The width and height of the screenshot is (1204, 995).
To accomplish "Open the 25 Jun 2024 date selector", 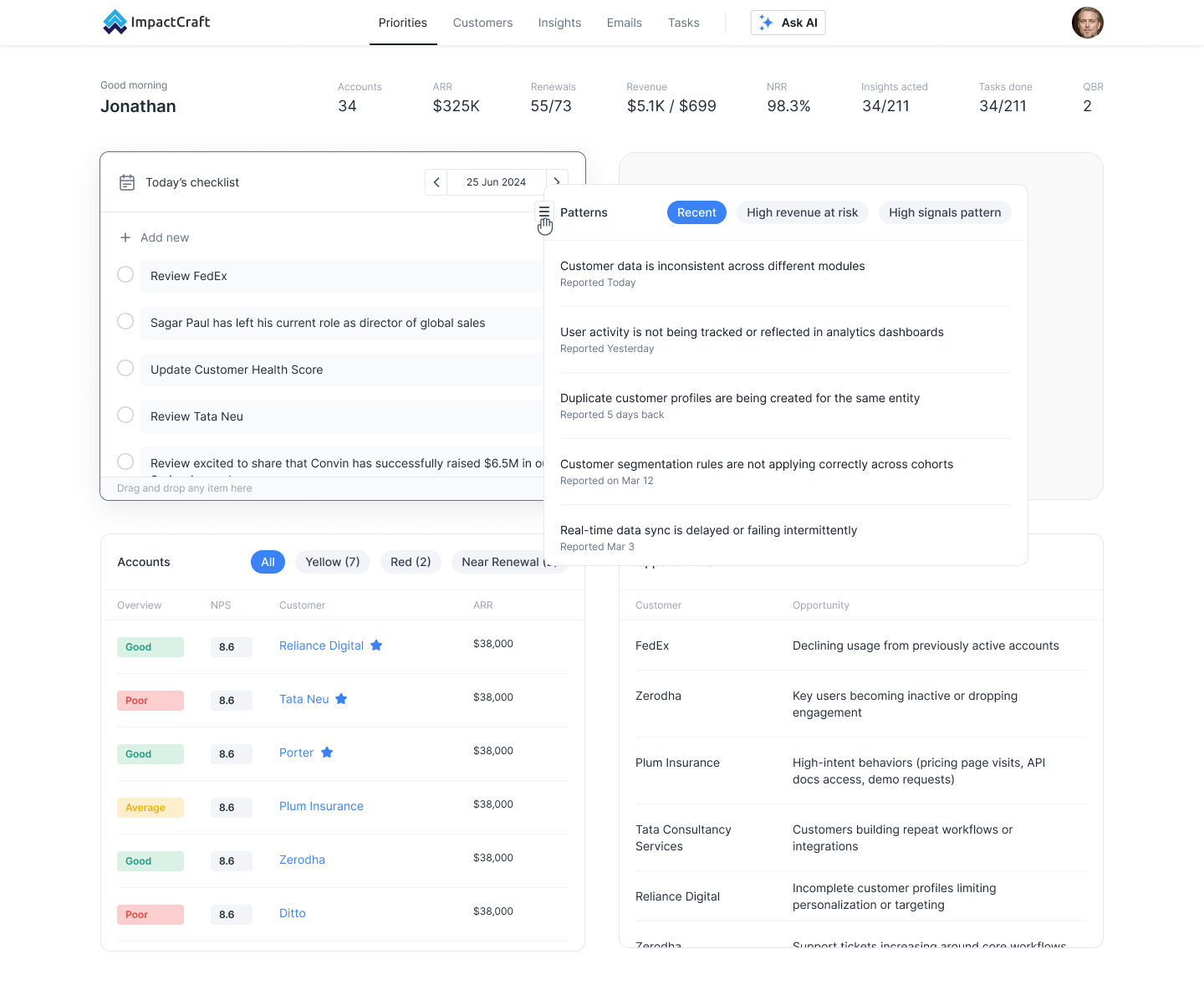I will pyautogui.click(x=497, y=182).
